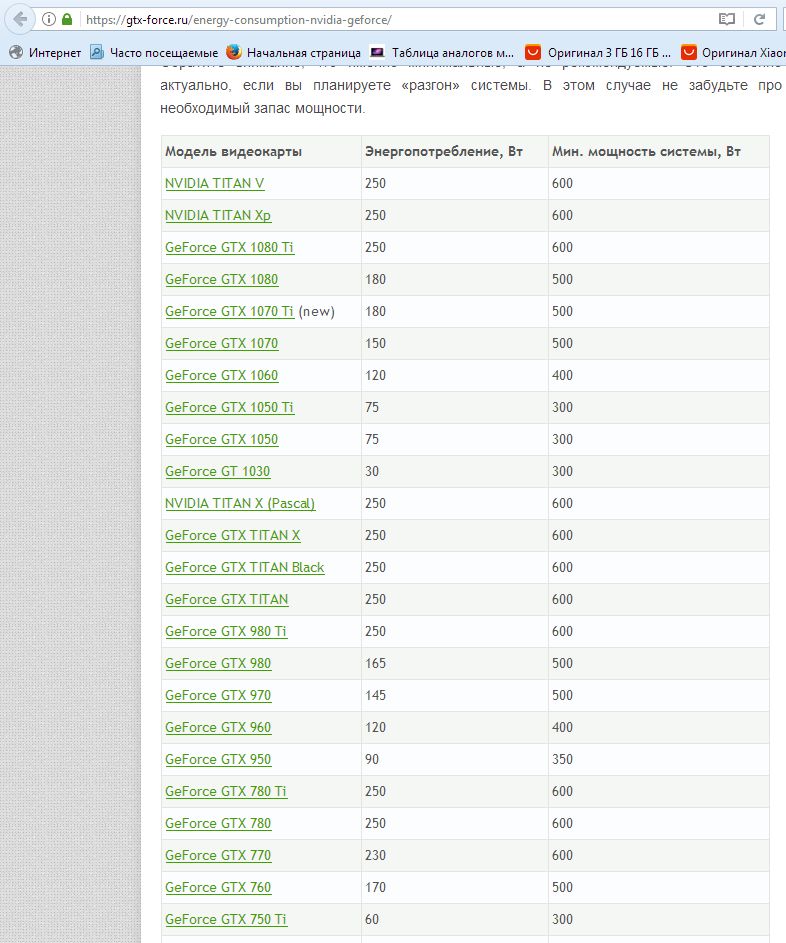Viewport: 786px width, 943px height.
Task: Open the GeForce GT 1030 link
Action: (218, 472)
